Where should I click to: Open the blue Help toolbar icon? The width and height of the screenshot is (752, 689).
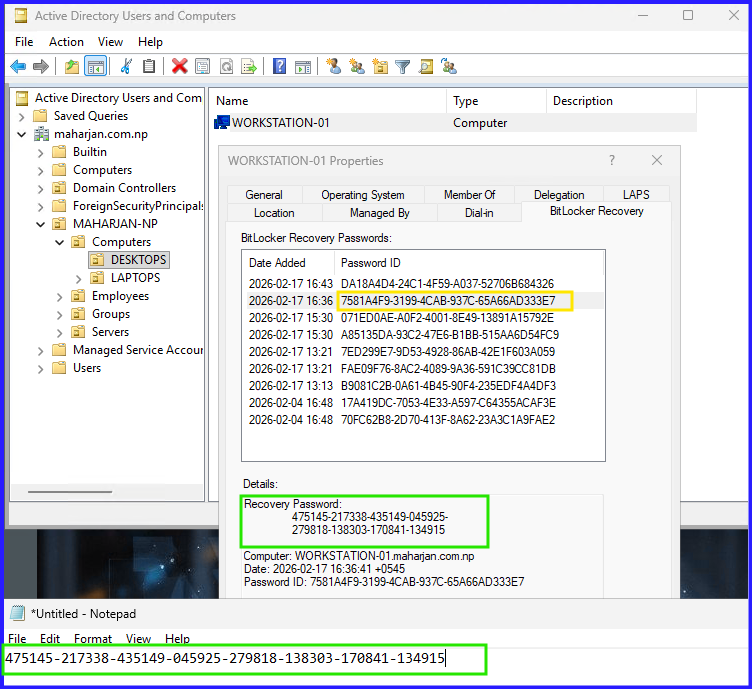[x=279, y=67]
